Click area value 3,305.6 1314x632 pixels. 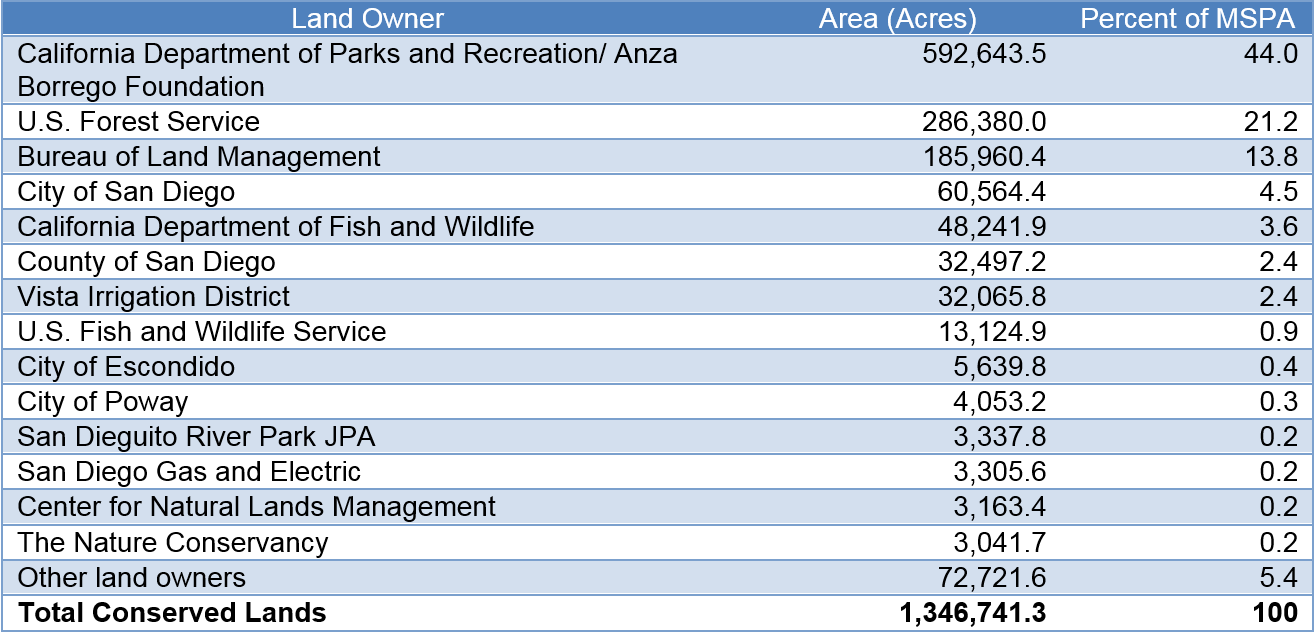pyautogui.click(x=1000, y=472)
